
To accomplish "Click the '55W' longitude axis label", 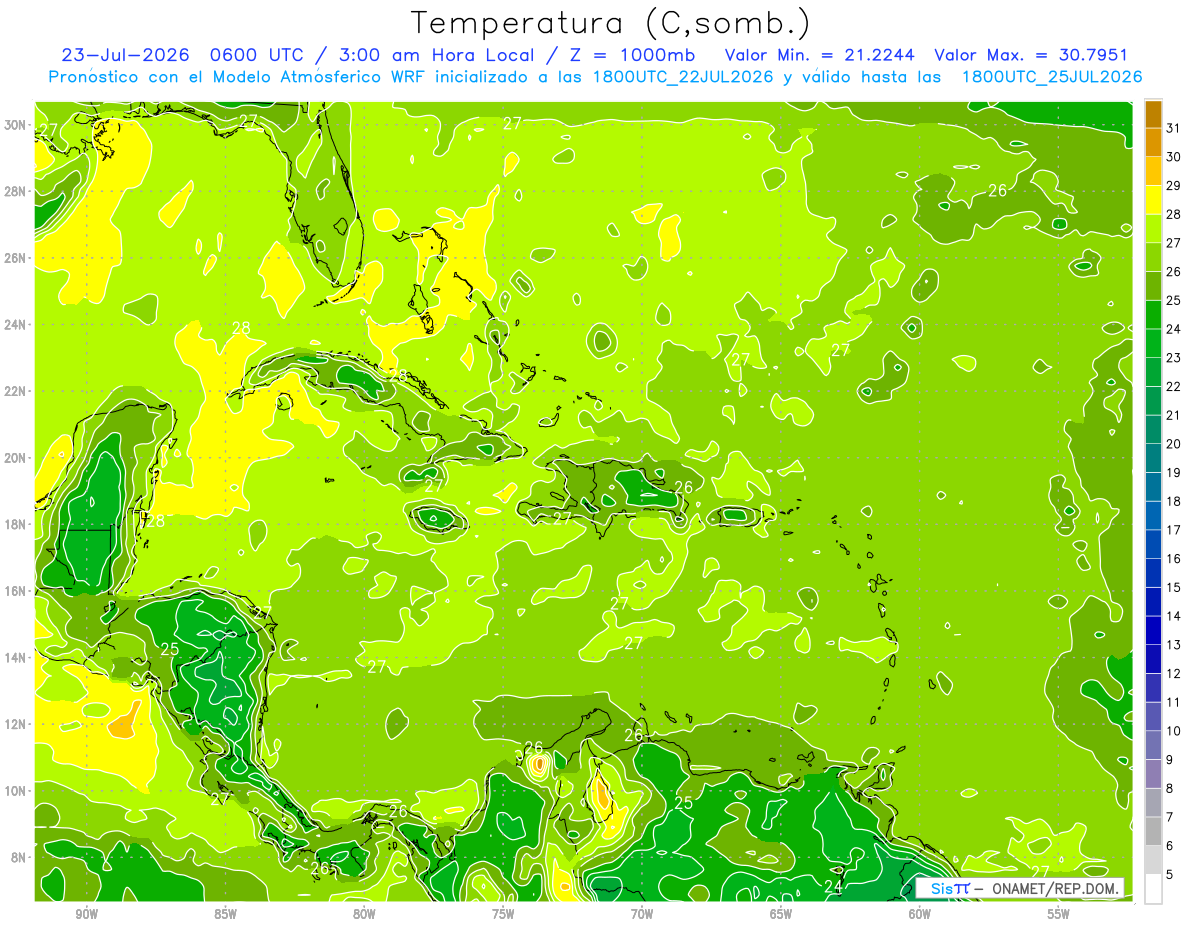I will pyautogui.click(x=1059, y=914).
